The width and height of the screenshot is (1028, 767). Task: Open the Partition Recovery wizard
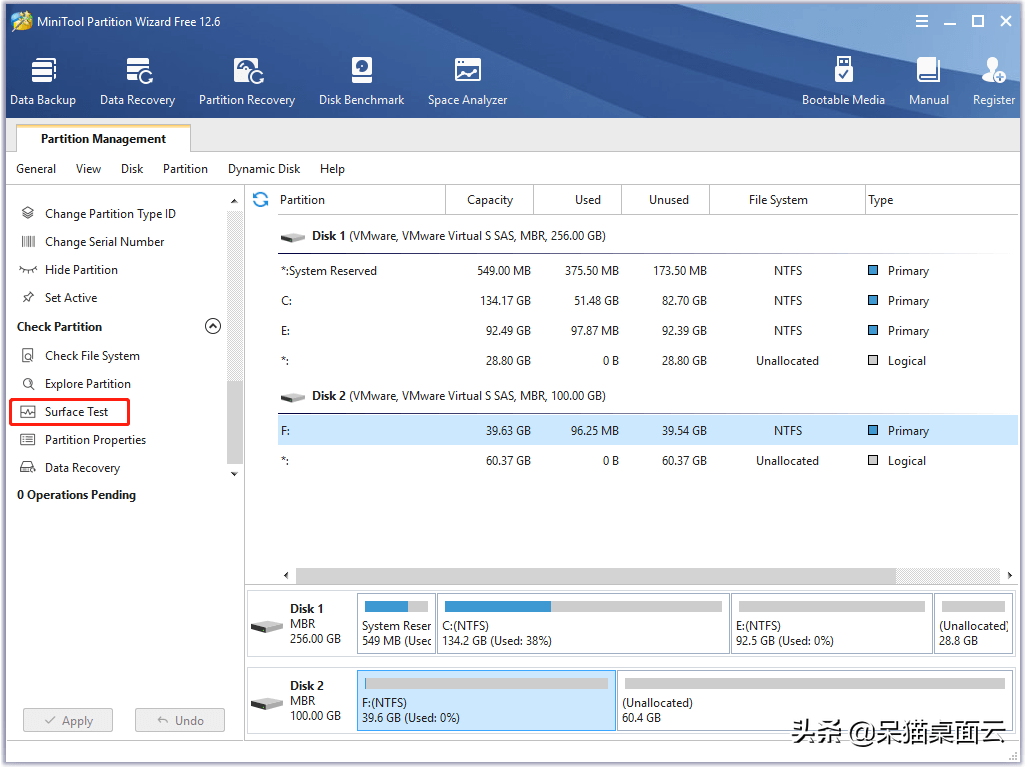[x=247, y=81]
